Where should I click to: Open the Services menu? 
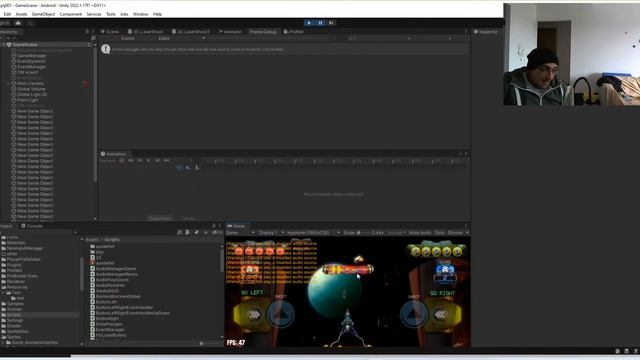click(94, 14)
